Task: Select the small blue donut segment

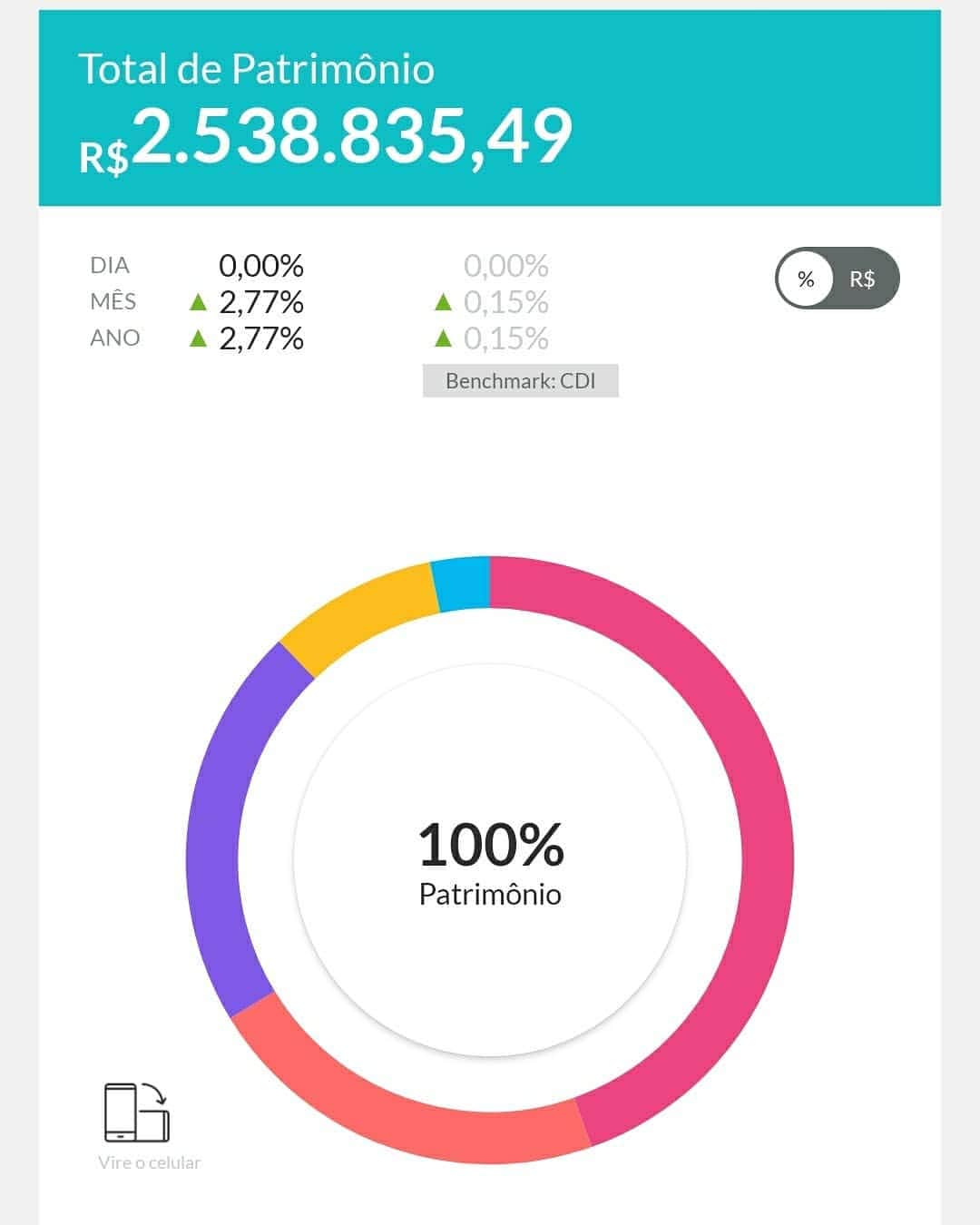Action: tap(462, 584)
